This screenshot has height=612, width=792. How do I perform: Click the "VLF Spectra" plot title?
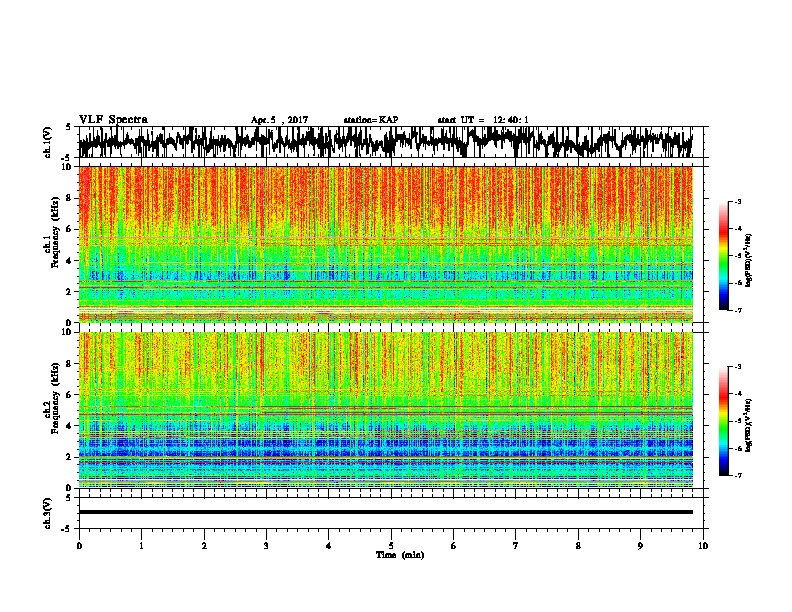coord(113,119)
